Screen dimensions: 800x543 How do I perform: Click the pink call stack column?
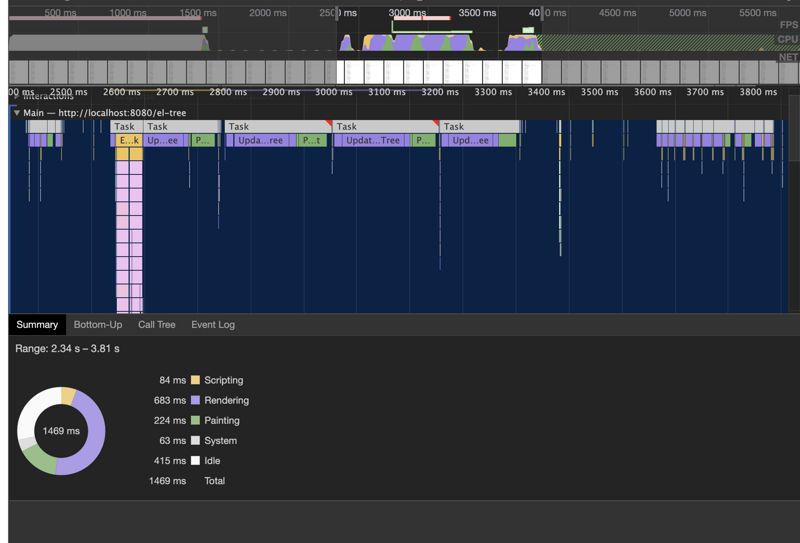pyautogui.click(x=128, y=230)
